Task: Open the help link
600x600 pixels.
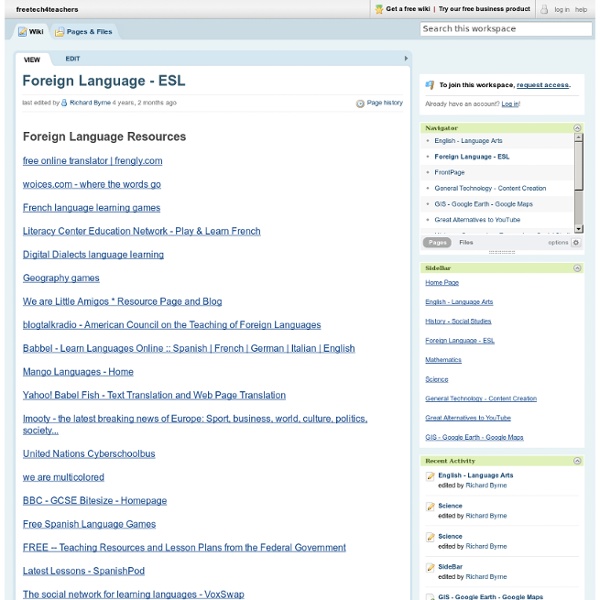Action: (580, 10)
